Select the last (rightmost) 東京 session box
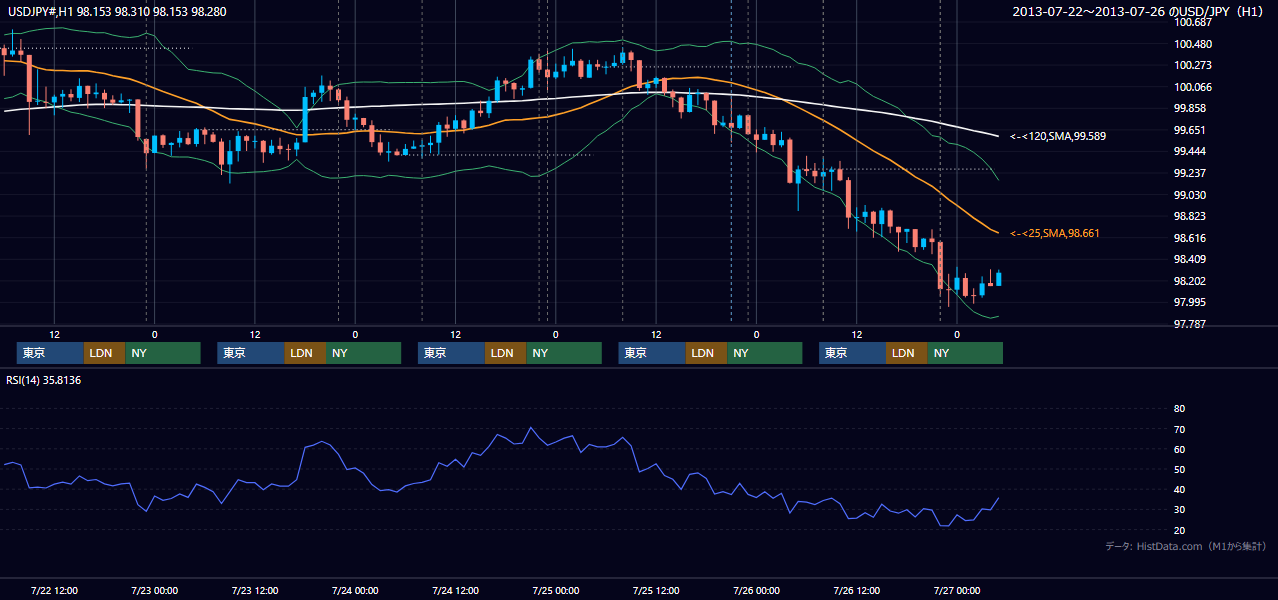The image size is (1278, 600). coord(852,353)
